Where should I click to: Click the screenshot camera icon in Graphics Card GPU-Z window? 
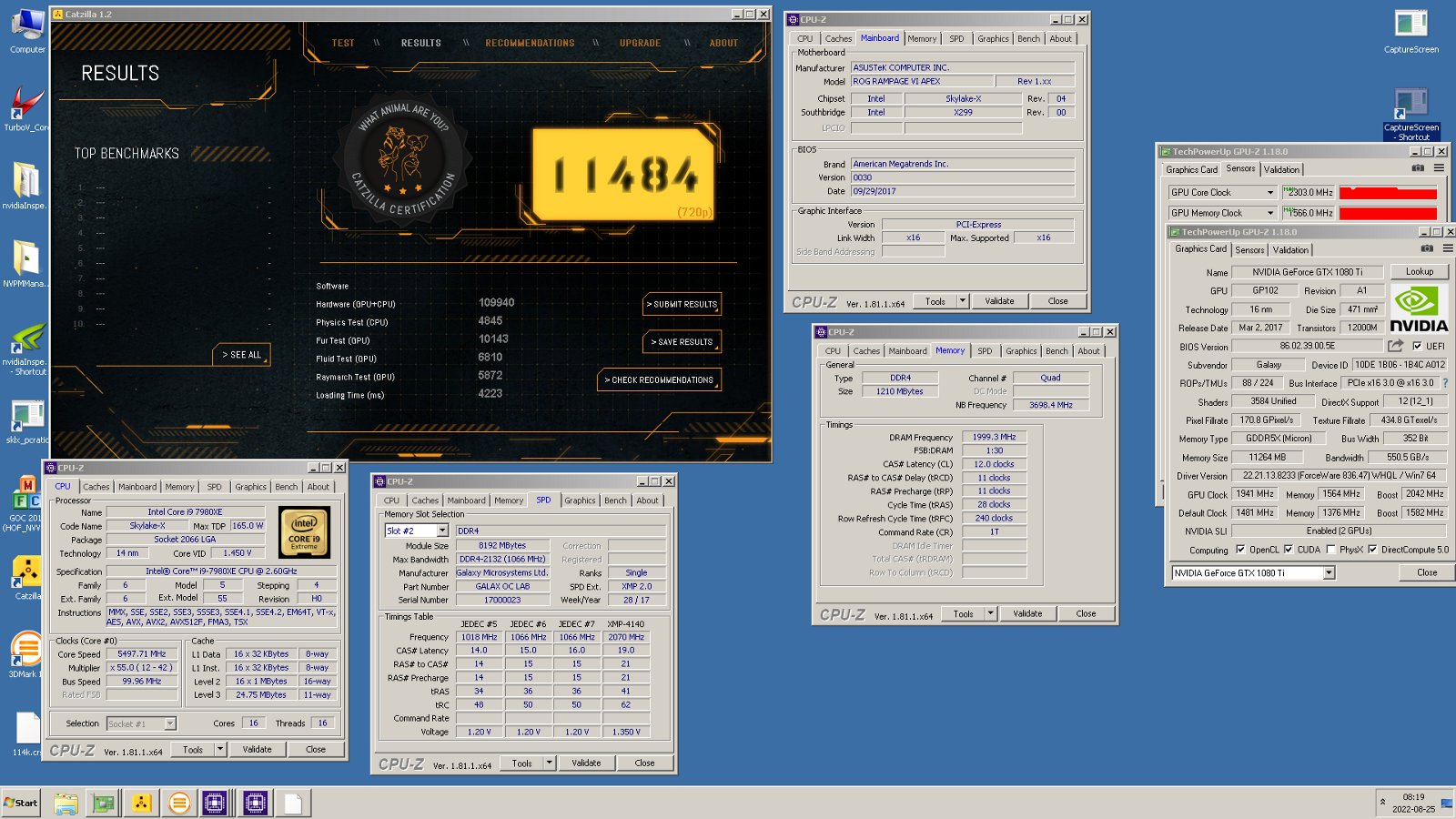pyautogui.click(x=1427, y=248)
